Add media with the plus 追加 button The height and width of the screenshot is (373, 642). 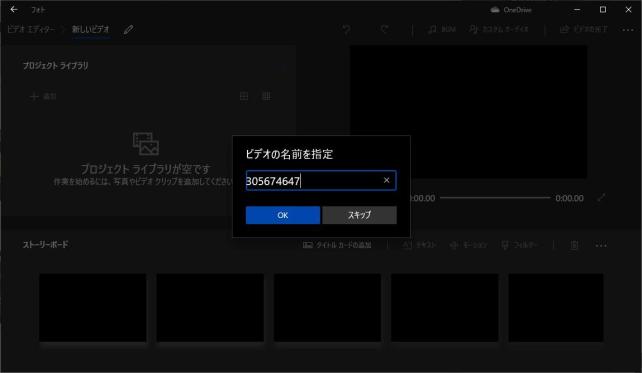[x=43, y=97]
